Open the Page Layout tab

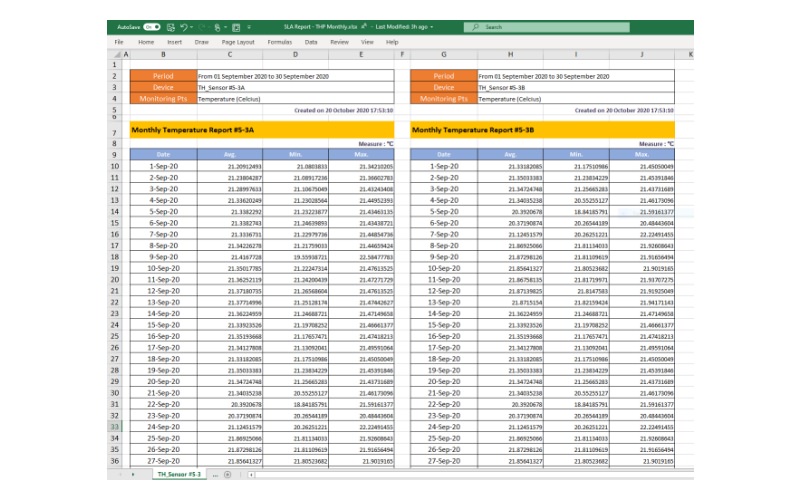click(238, 42)
